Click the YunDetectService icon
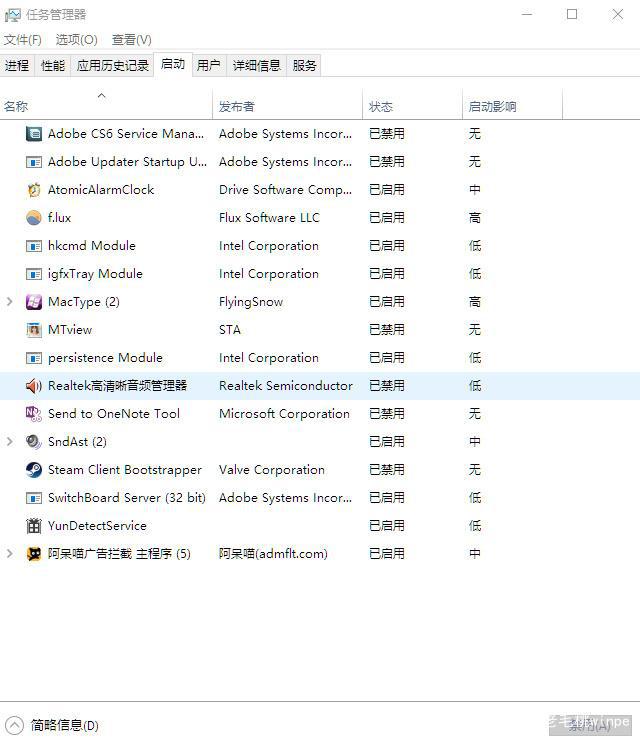This screenshot has width=640, height=738. (34, 526)
